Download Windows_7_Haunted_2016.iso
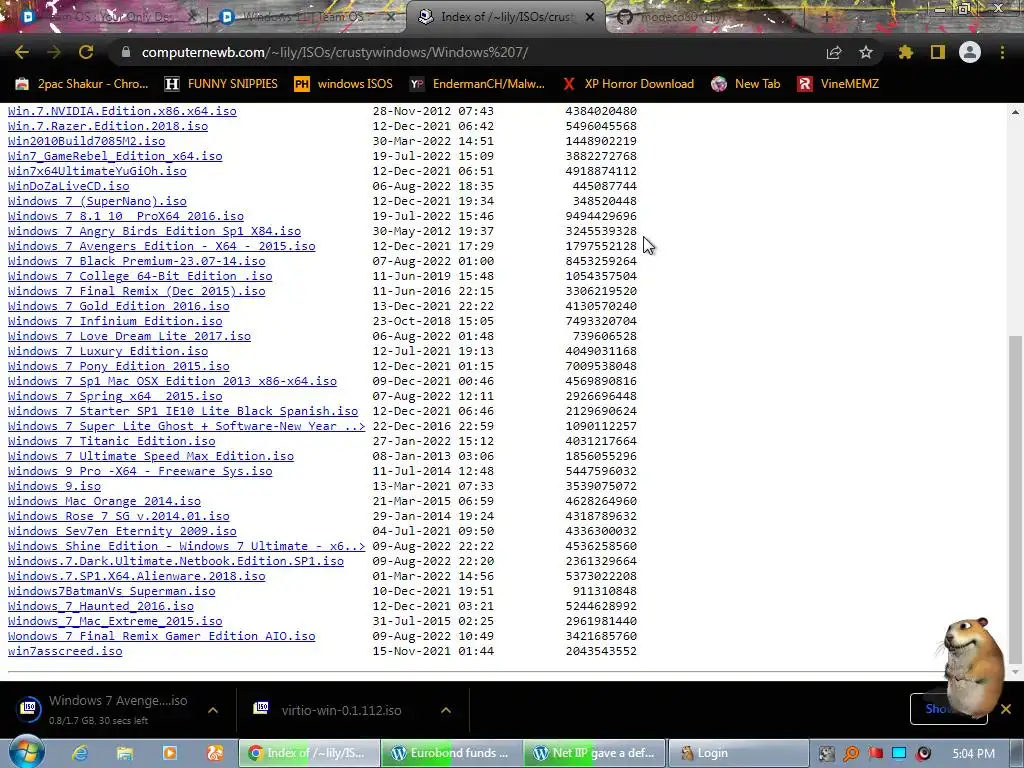This screenshot has height=768, width=1024. pos(101,606)
